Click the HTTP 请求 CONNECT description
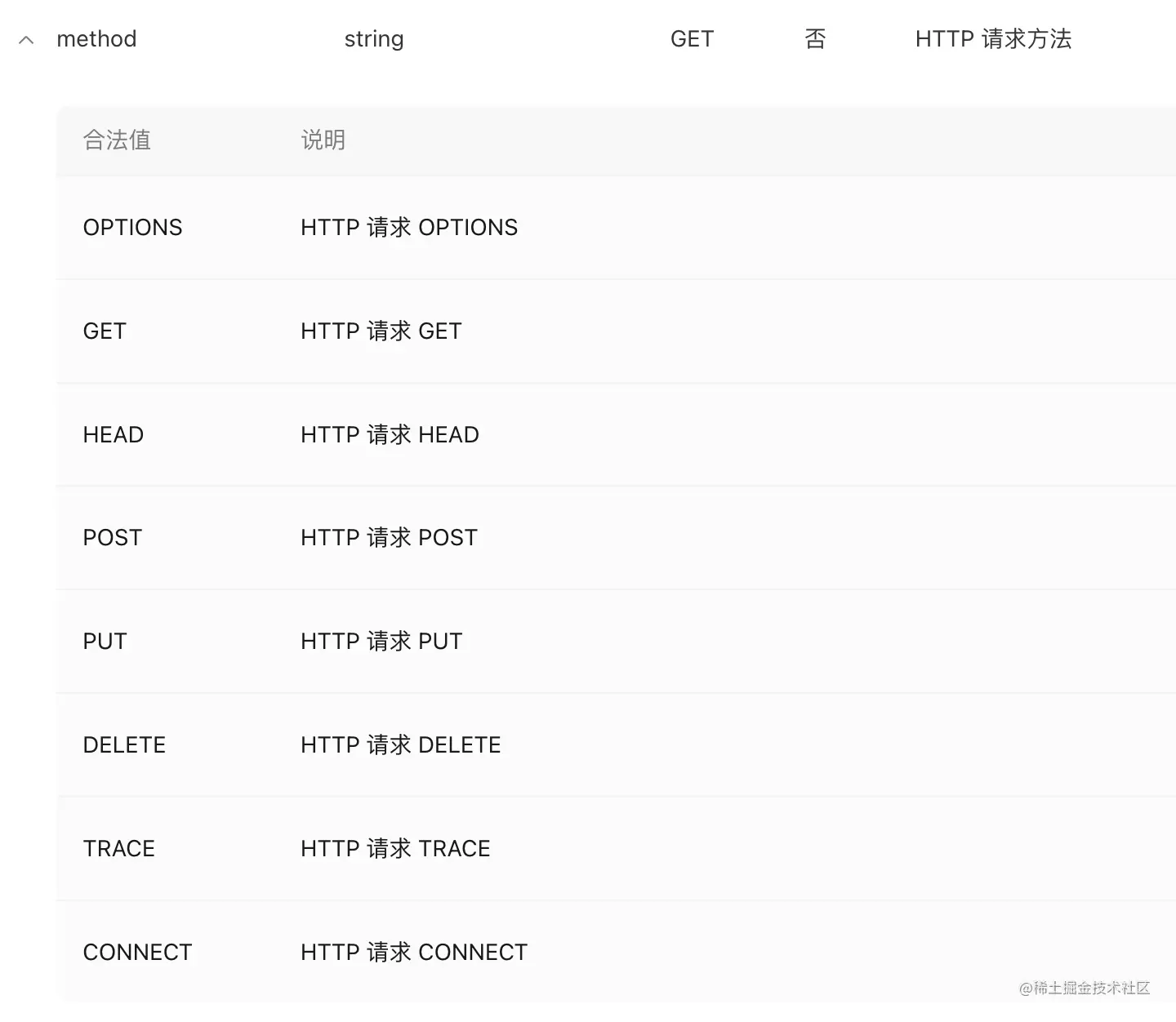The width and height of the screenshot is (1176, 1022). click(x=414, y=953)
